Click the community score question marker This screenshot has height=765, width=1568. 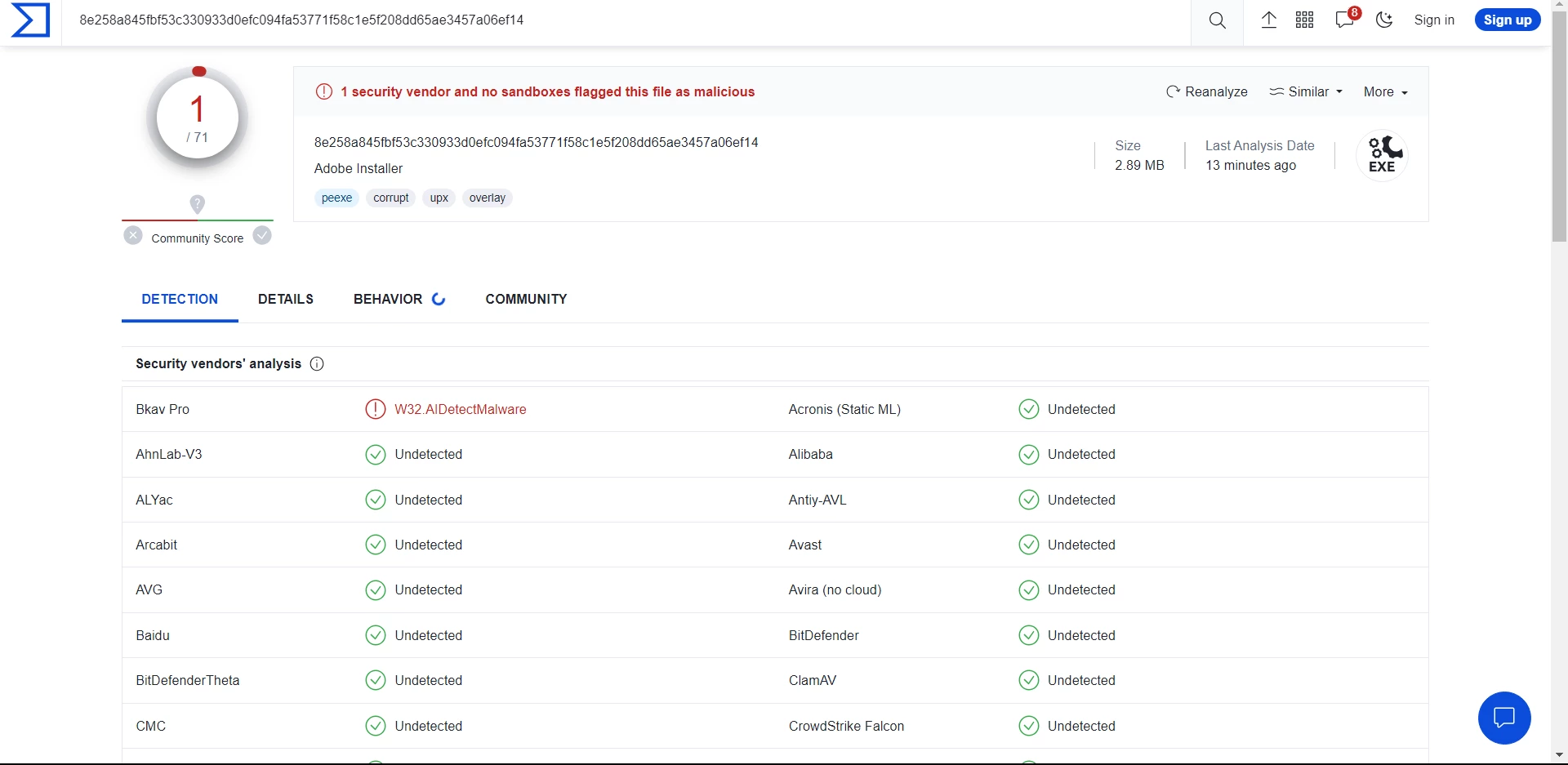click(197, 203)
